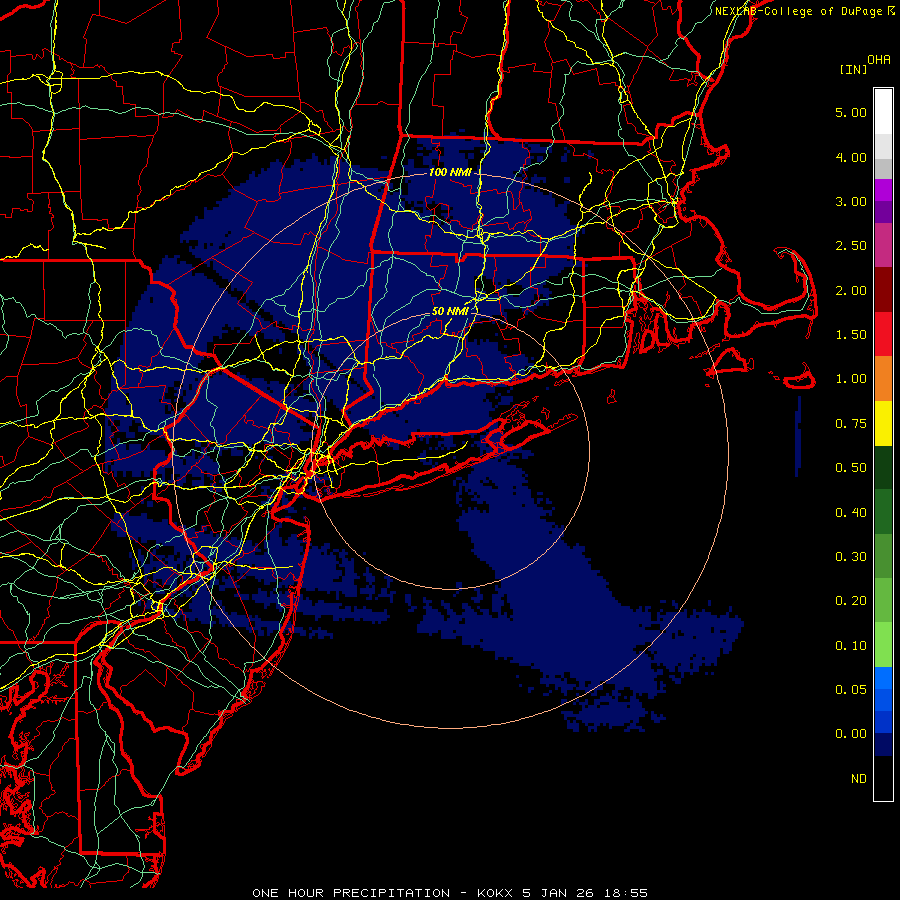Viewport: 900px width, 900px height.
Task: Click the ND legend label
Action: (x=859, y=779)
